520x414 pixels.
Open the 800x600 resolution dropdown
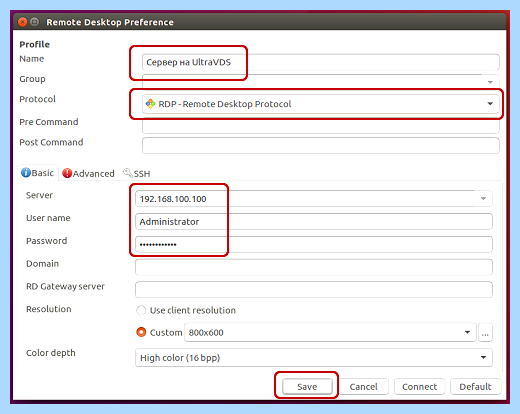pyautogui.click(x=330, y=332)
